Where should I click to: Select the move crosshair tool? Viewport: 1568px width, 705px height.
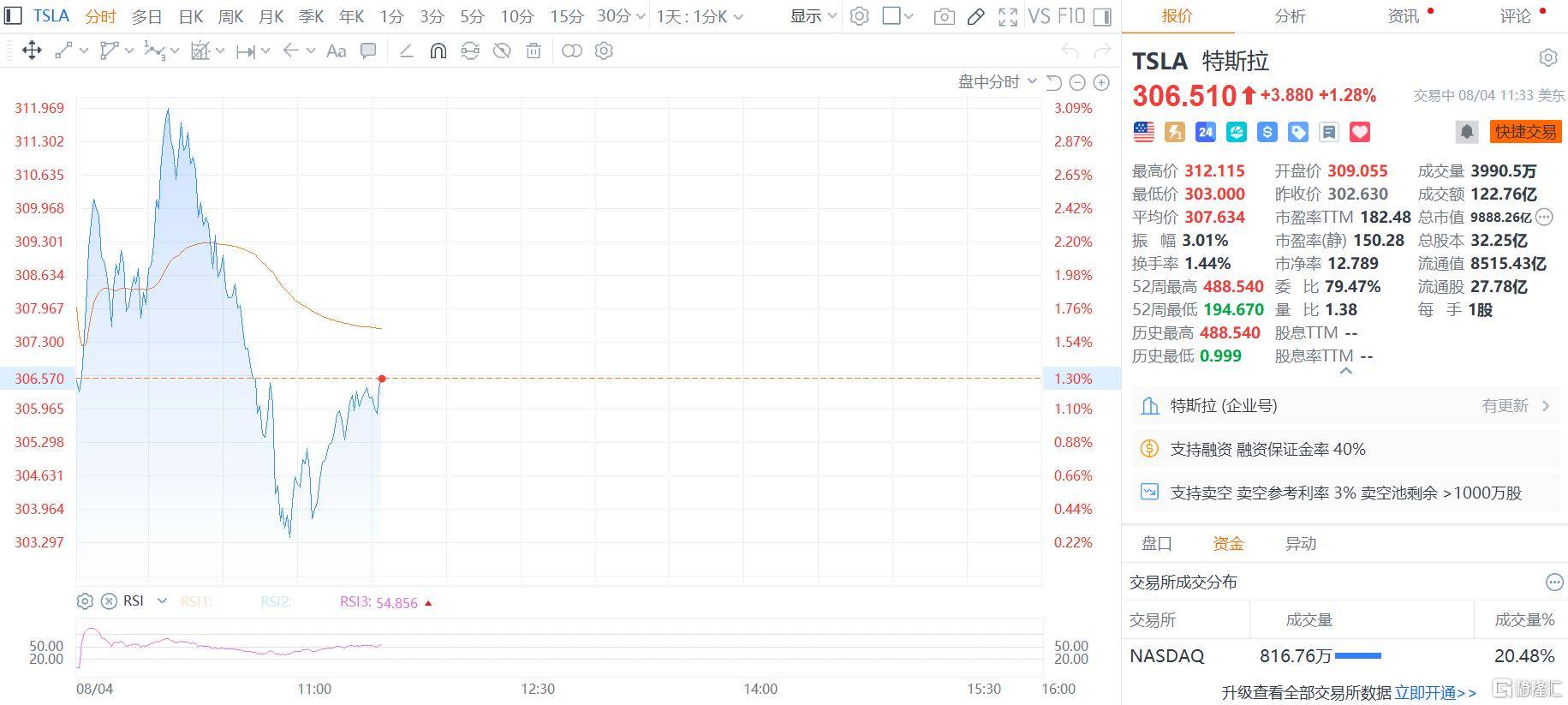coord(32,51)
